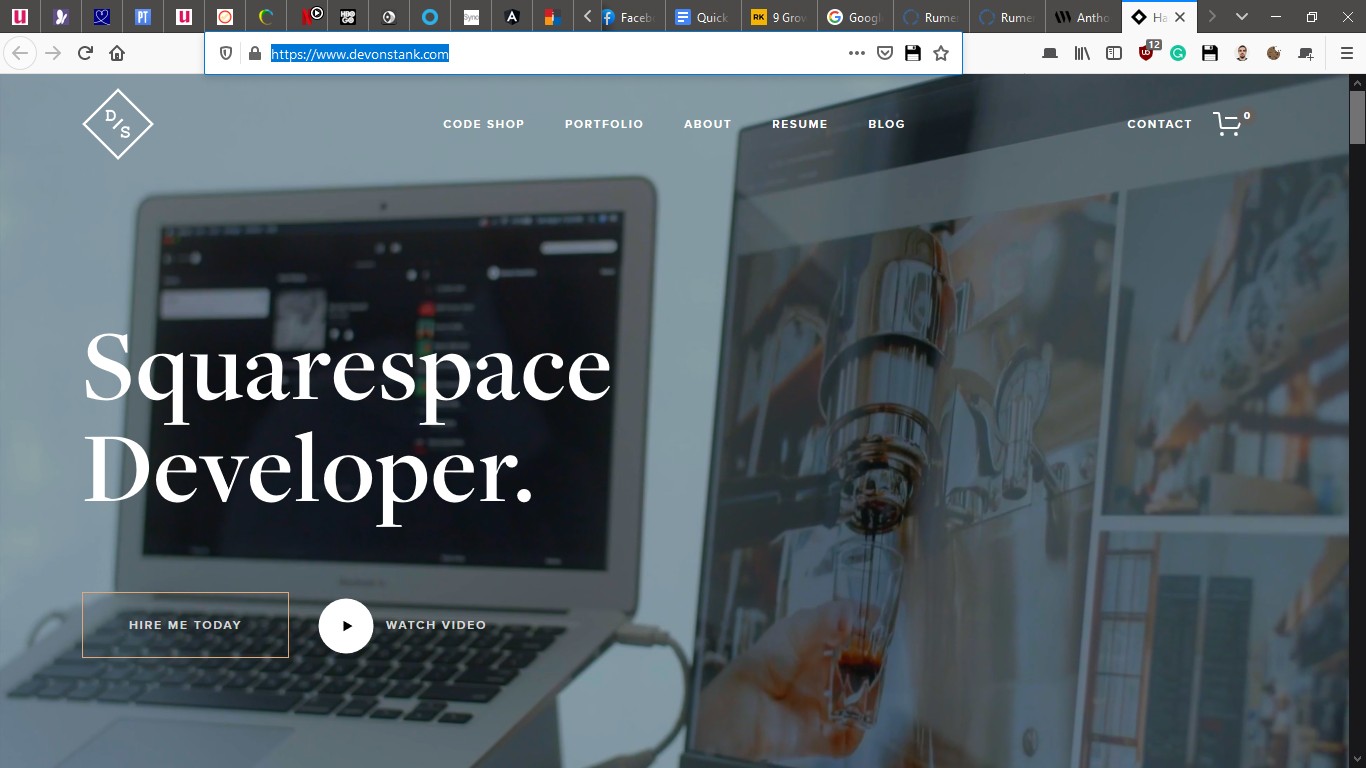
Task: View site security padlock details
Action: coord(254,54)
